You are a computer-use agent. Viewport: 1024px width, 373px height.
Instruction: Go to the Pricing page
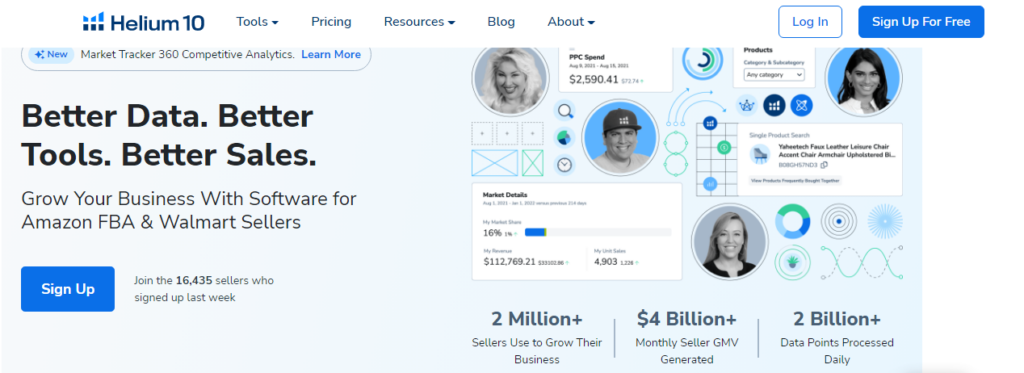click(x=331, y=22)
